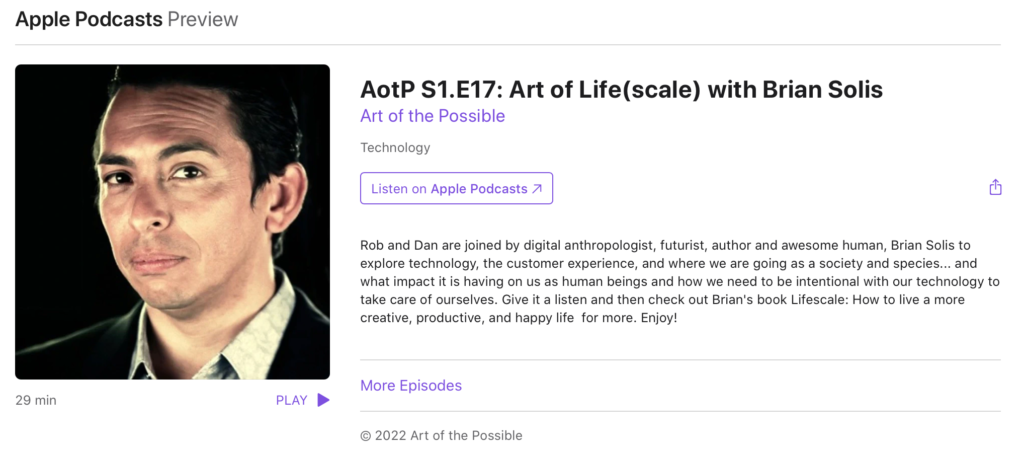Click the Technology category label
Viewport: 1024px width, 452px height.
click(x=395, y=148)
